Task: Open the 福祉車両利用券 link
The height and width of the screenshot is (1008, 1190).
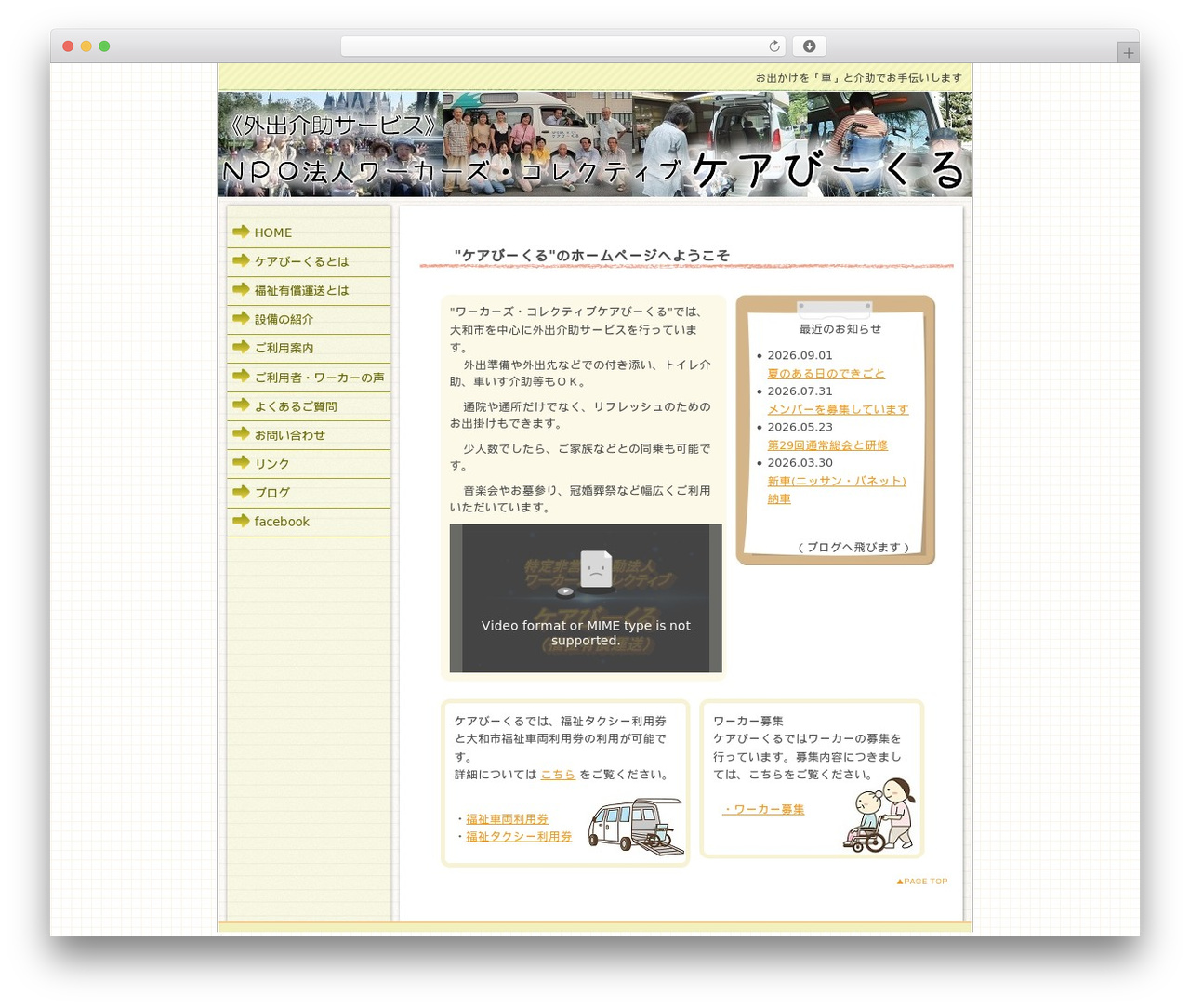Action: pyautogui.click(x=507, y=818)
